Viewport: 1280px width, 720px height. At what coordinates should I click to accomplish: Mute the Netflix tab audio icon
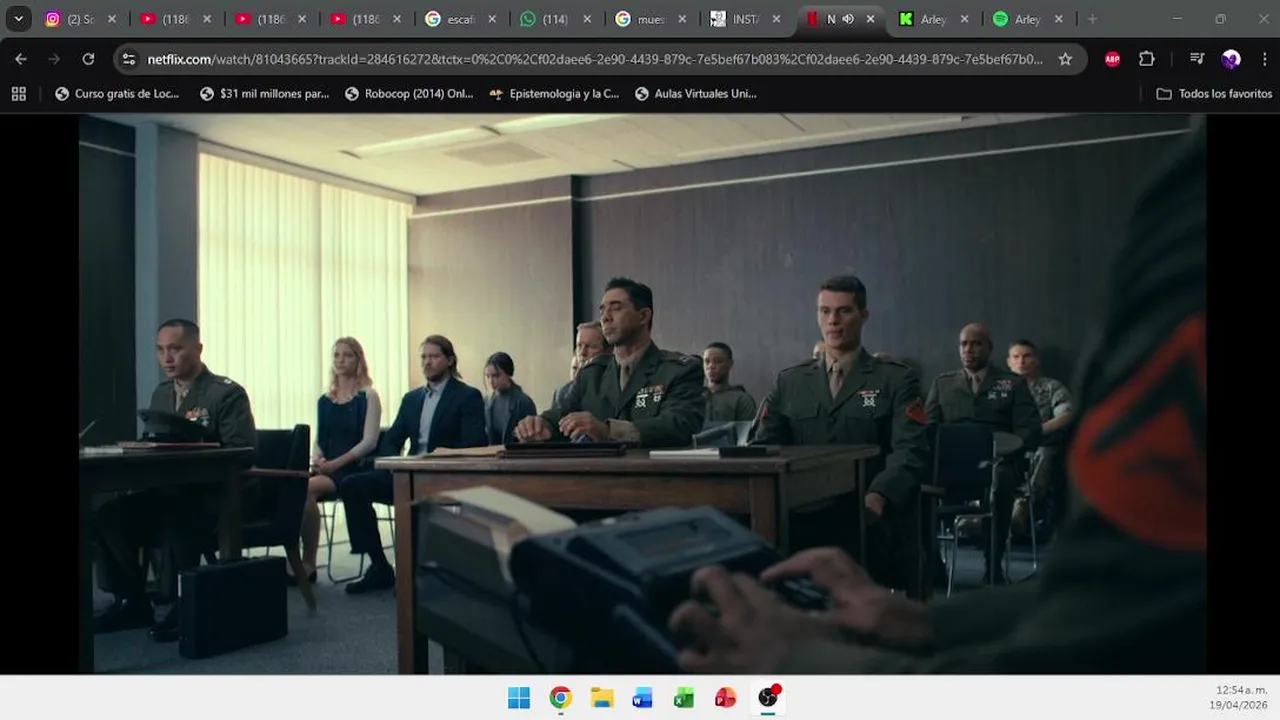tap(848, 19)
